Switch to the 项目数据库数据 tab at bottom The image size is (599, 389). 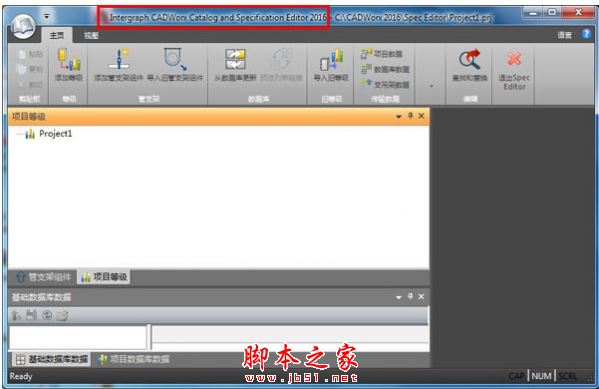[x=134, y=359]
